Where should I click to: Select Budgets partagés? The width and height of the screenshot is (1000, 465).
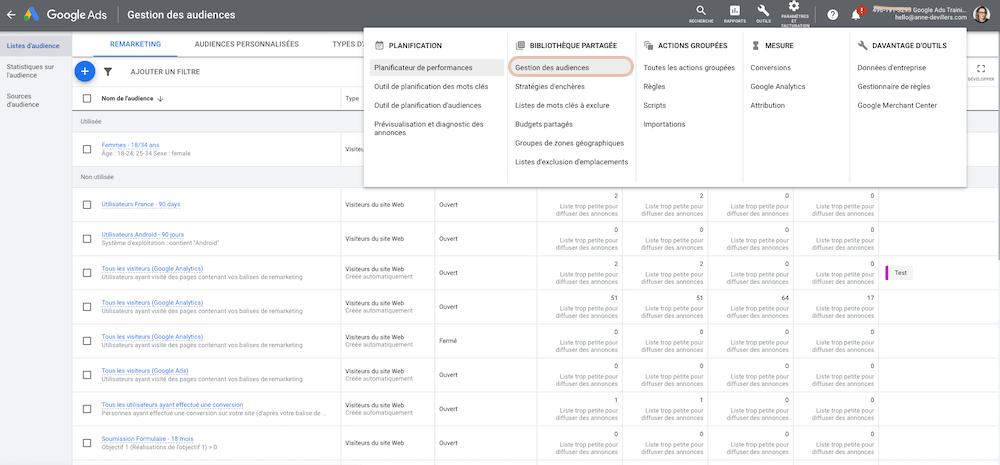[x=544, y=124]
